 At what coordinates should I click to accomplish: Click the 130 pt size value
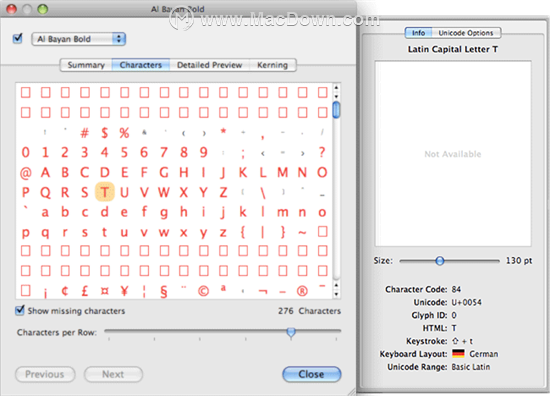(x=519, y=261)
